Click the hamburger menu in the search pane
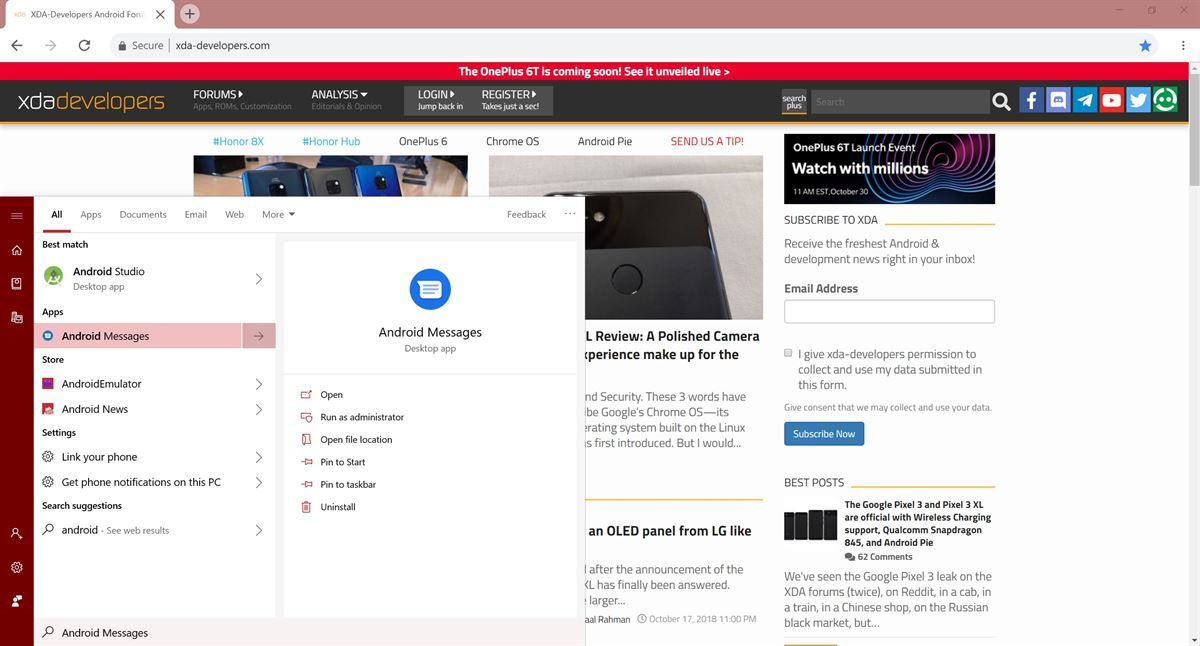Viewport: 1200px width, 646px height. tap(16, 214)
